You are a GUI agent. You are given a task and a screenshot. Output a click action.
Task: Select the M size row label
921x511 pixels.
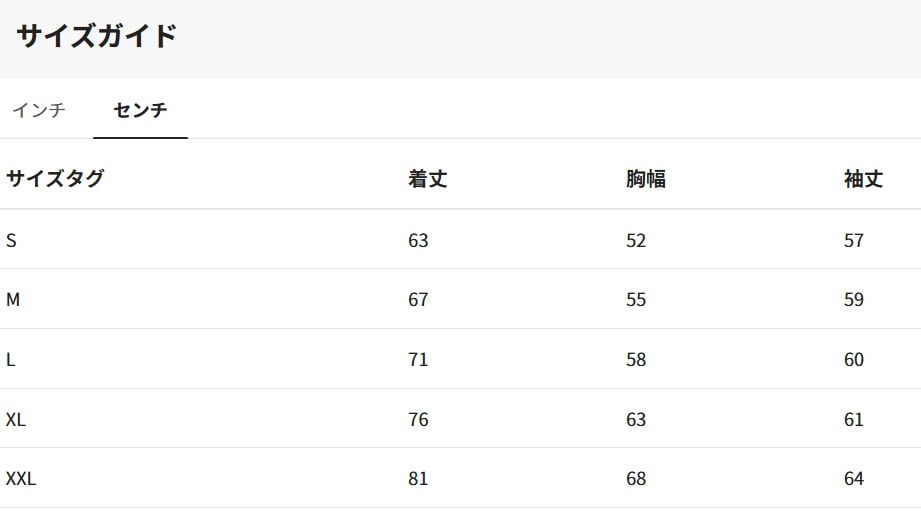(13, 300)
